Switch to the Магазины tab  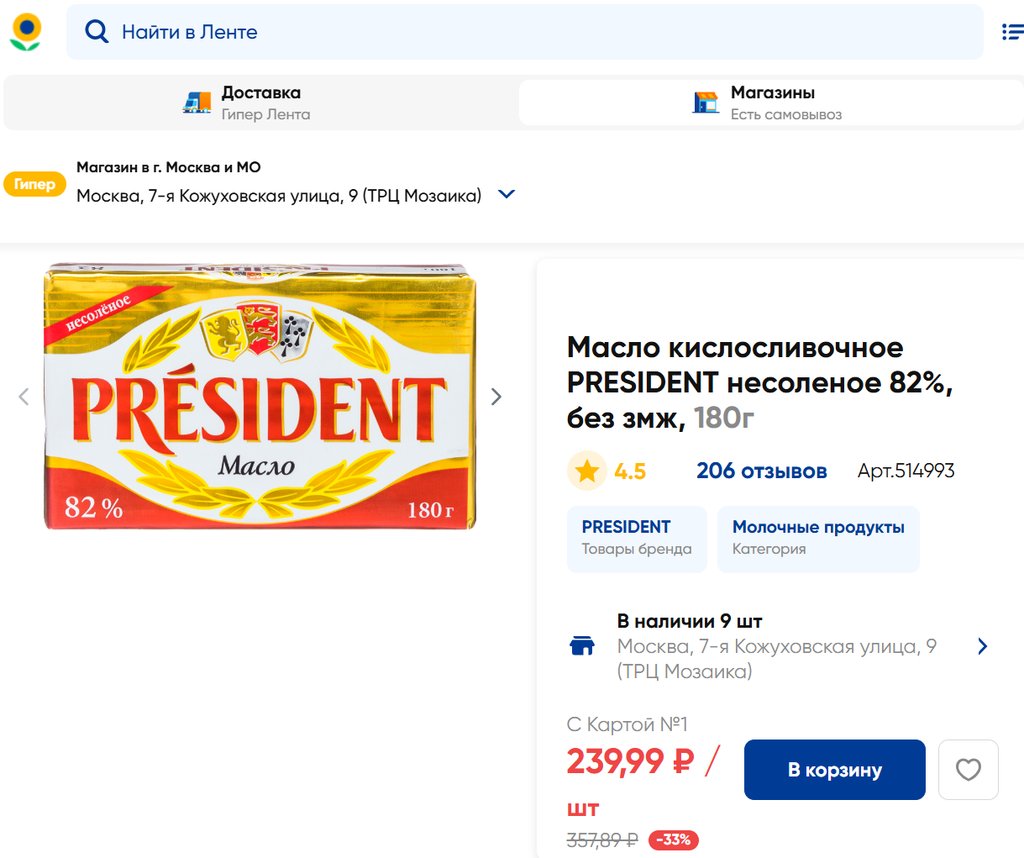click(x=771, y=102)
